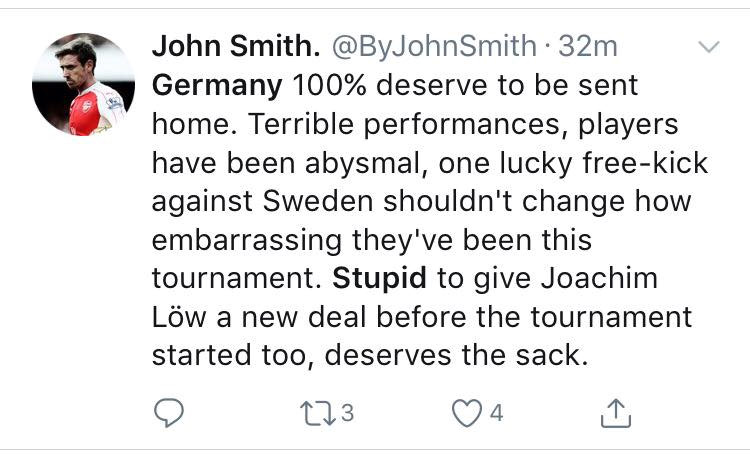Click the like count of 4
750x459 pixels.
coord(497,411)
